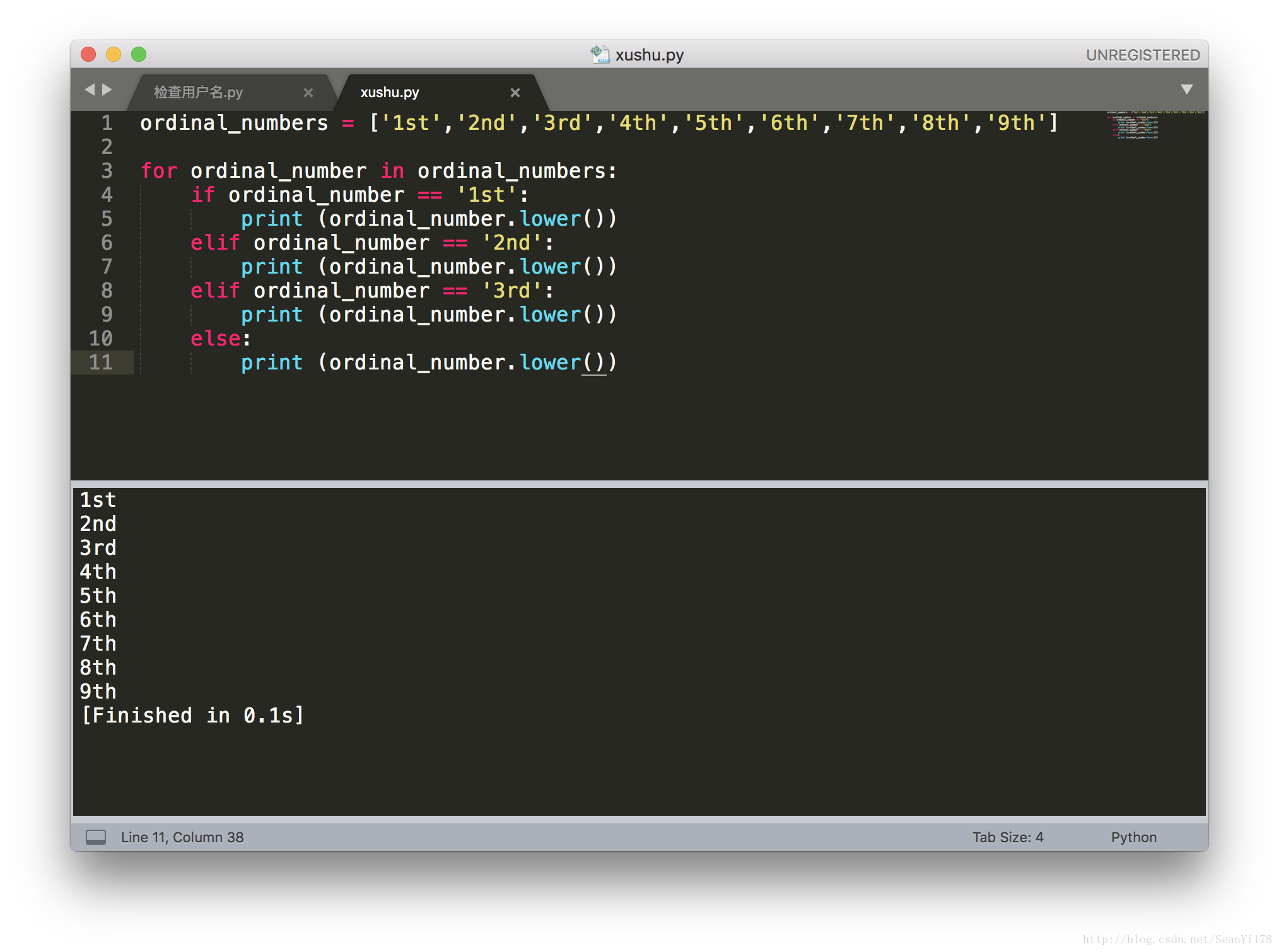Click the Line 11, Column 38 status text
This screenshot has width=1279, height=952.
coord(182,837)
